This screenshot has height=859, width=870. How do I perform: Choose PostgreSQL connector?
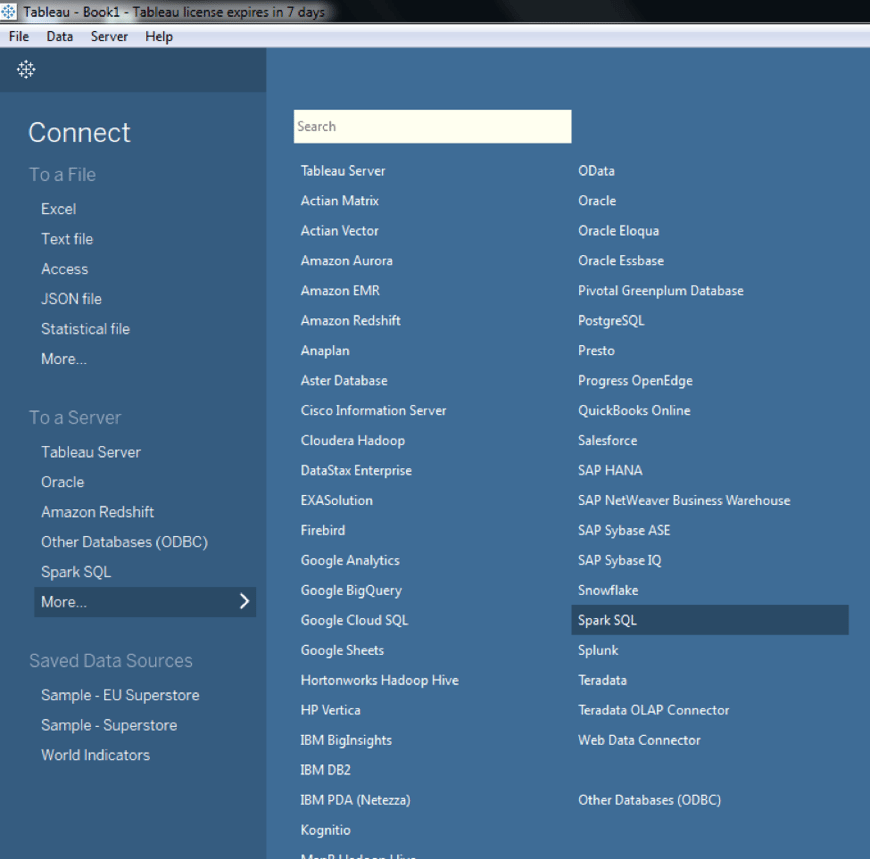click(x=611, y=321)
